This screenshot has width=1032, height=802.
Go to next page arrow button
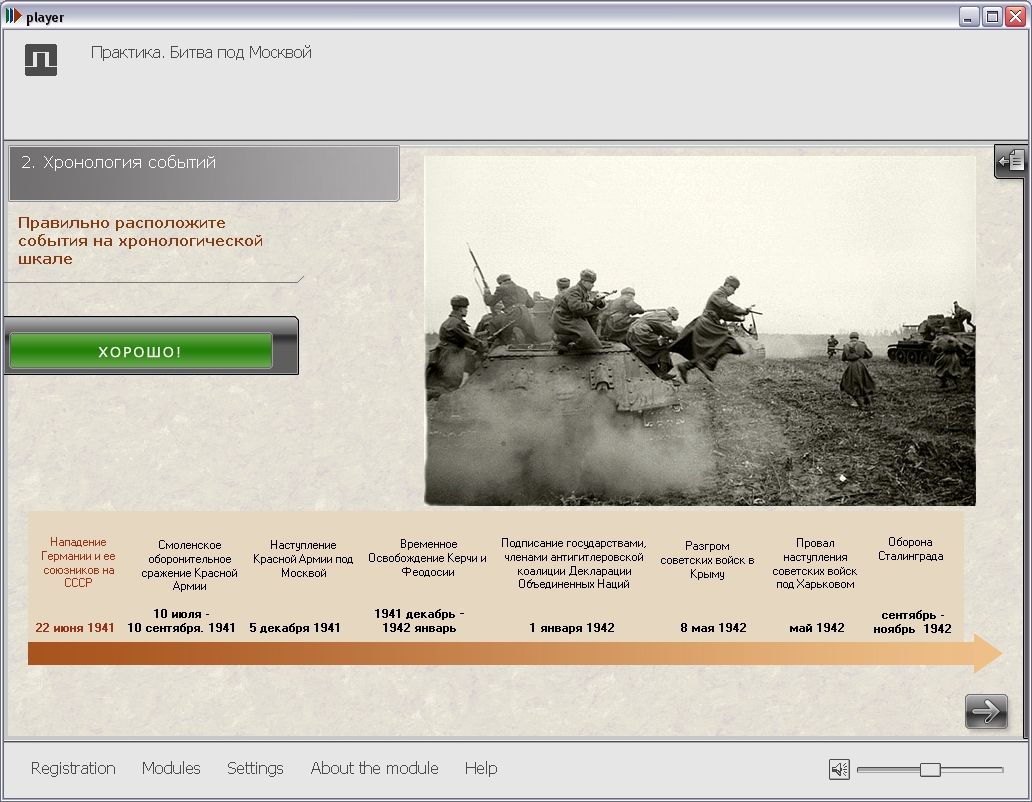pyautogui.click(x=986, y=711)
